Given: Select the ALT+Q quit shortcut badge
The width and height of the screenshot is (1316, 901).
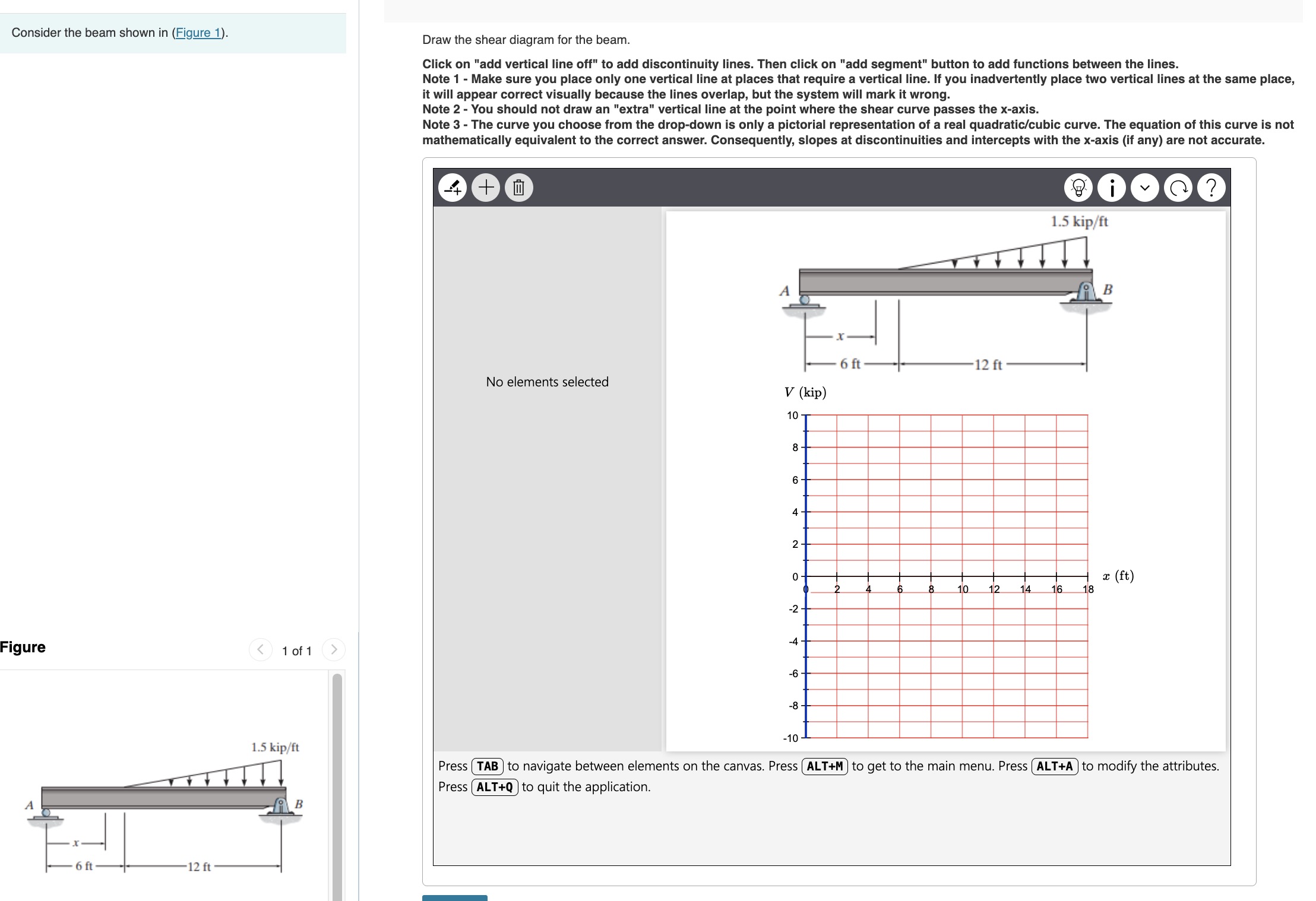Looking at the screenshot, I should (x=494, y=787).
